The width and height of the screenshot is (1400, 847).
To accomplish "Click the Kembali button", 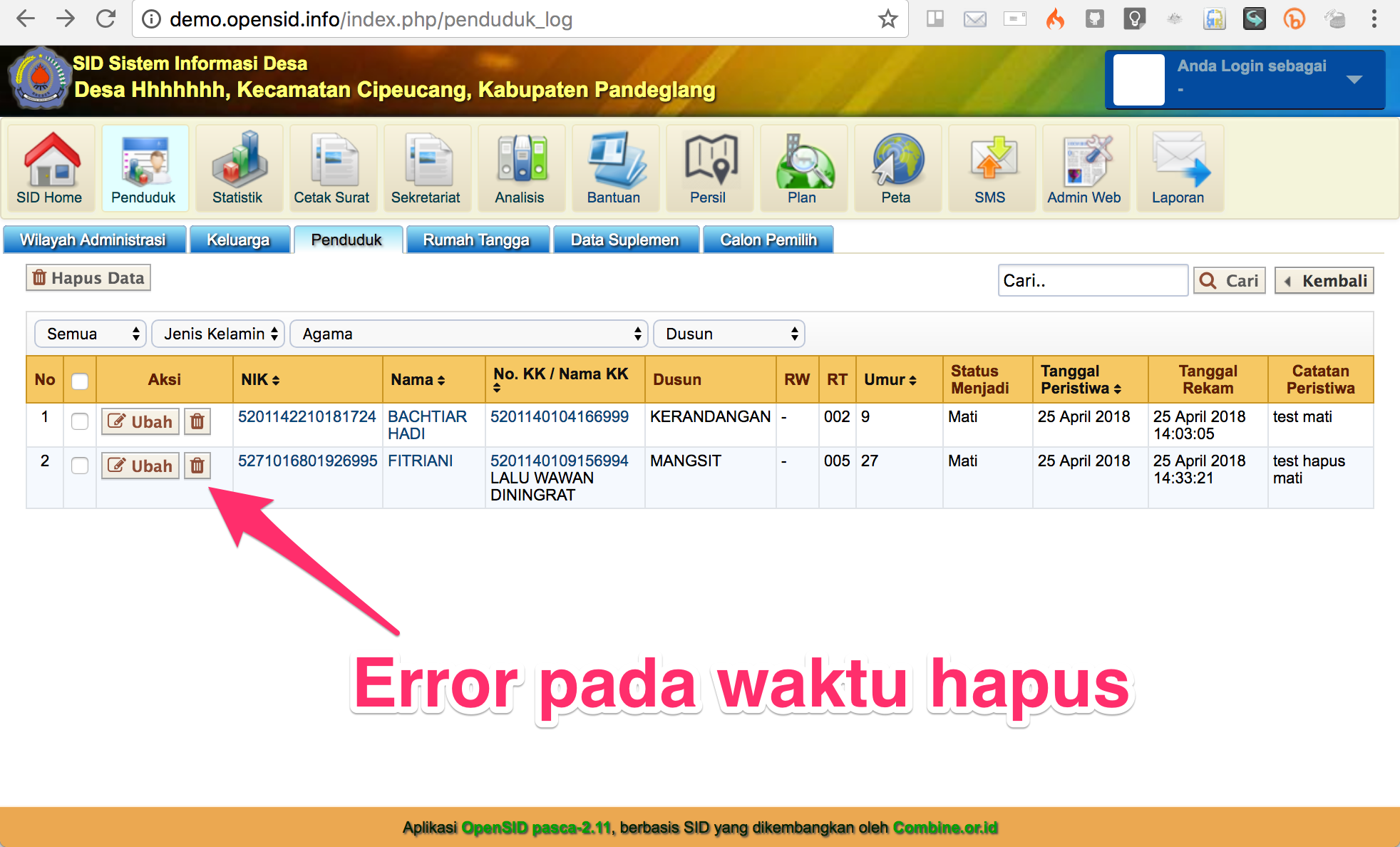I will (x=1324, y=281).
